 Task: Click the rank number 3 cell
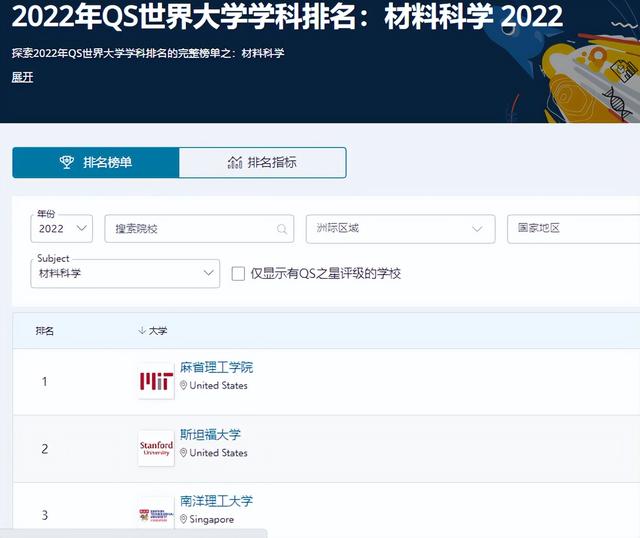coord(44,515)
